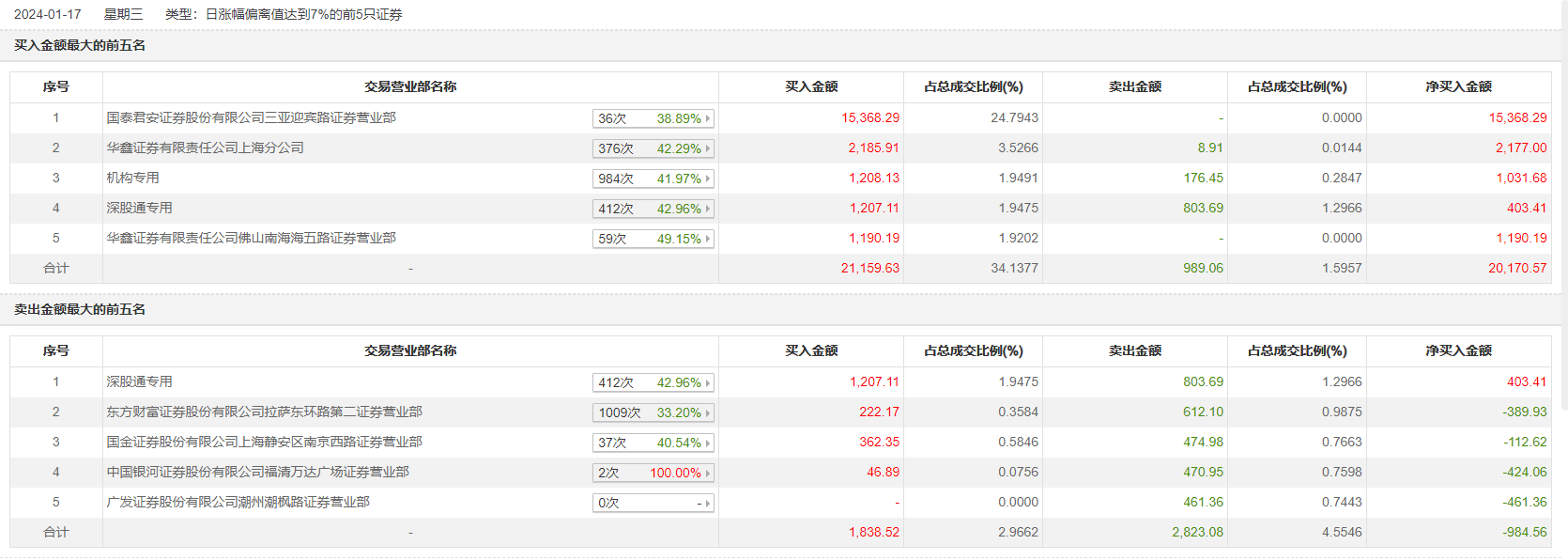The width and height of the screenshot is (1568, 560).
Task: Open the 984次 41.97% dropdown for 机构专用
Action: coord(653,179)
